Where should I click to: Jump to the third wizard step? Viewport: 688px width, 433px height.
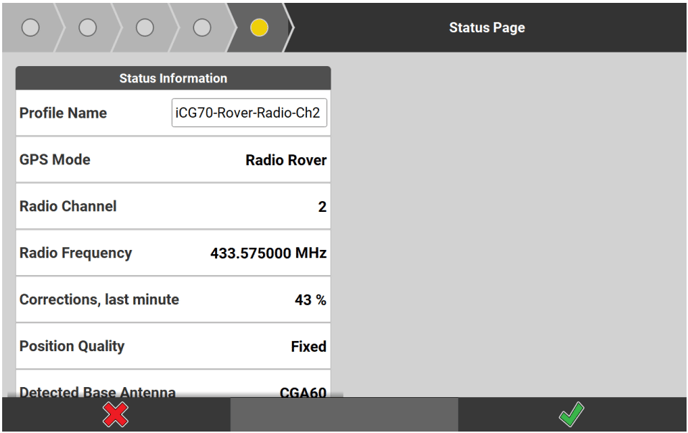144,28
